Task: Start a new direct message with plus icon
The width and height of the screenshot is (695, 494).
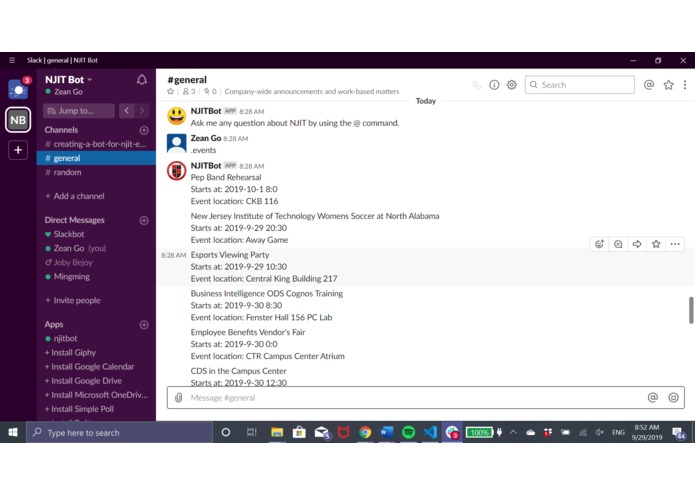Action: (x=144, y=220)
